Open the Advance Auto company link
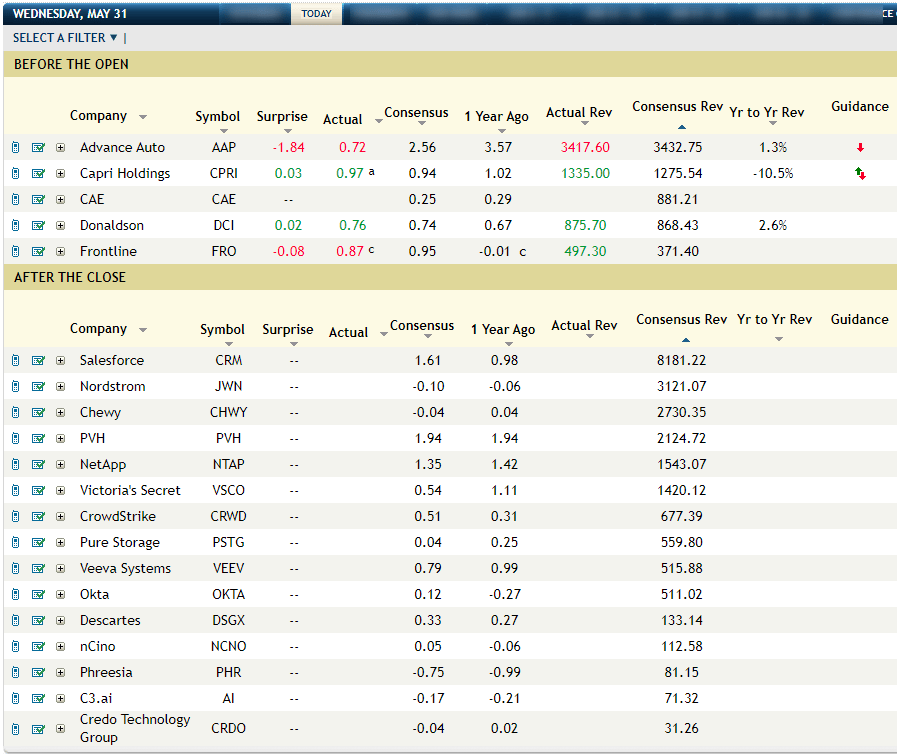This screenshot has width=897, height=754. pyautogui.click(x=122, y=148)
